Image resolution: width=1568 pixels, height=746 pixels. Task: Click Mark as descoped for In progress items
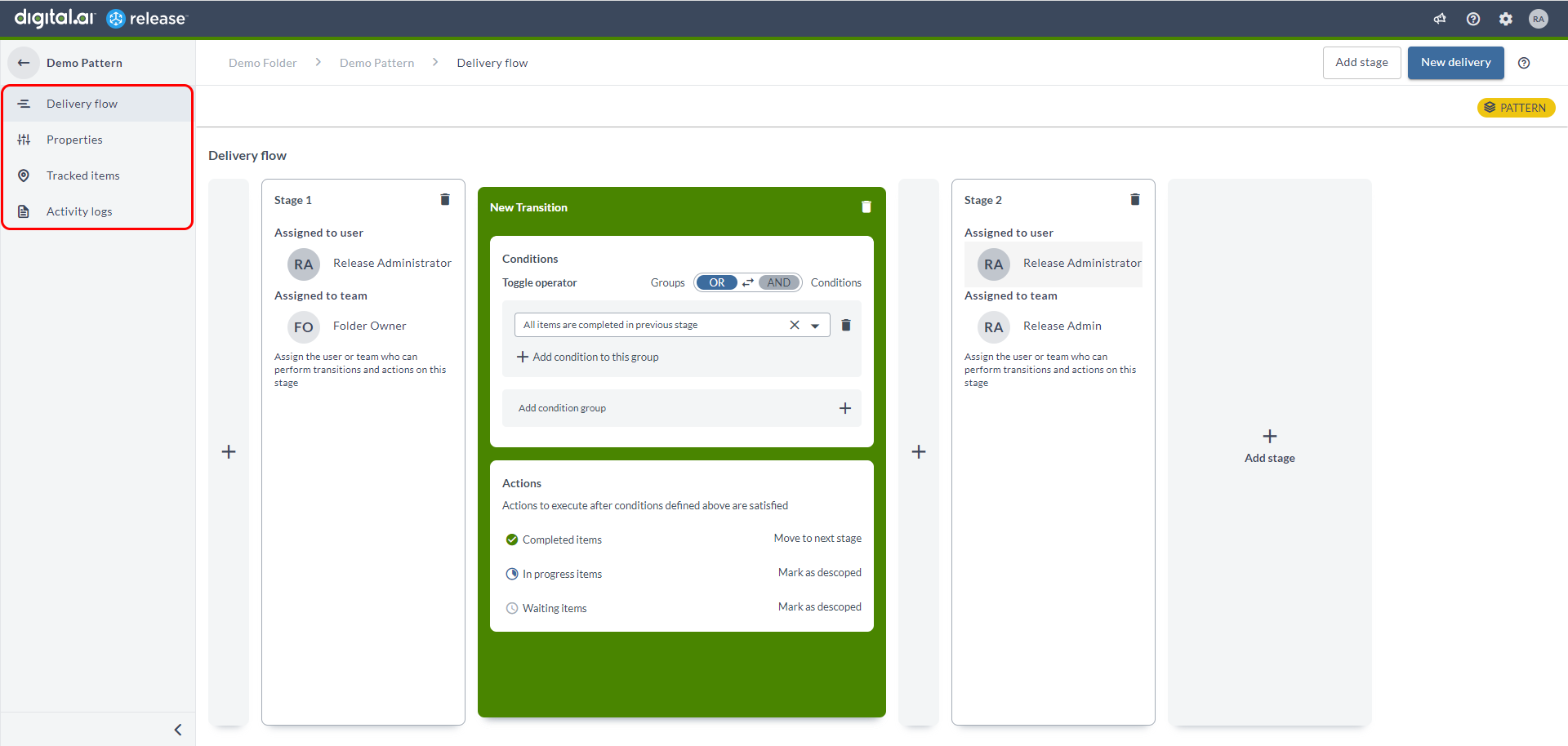coord(820,573)
